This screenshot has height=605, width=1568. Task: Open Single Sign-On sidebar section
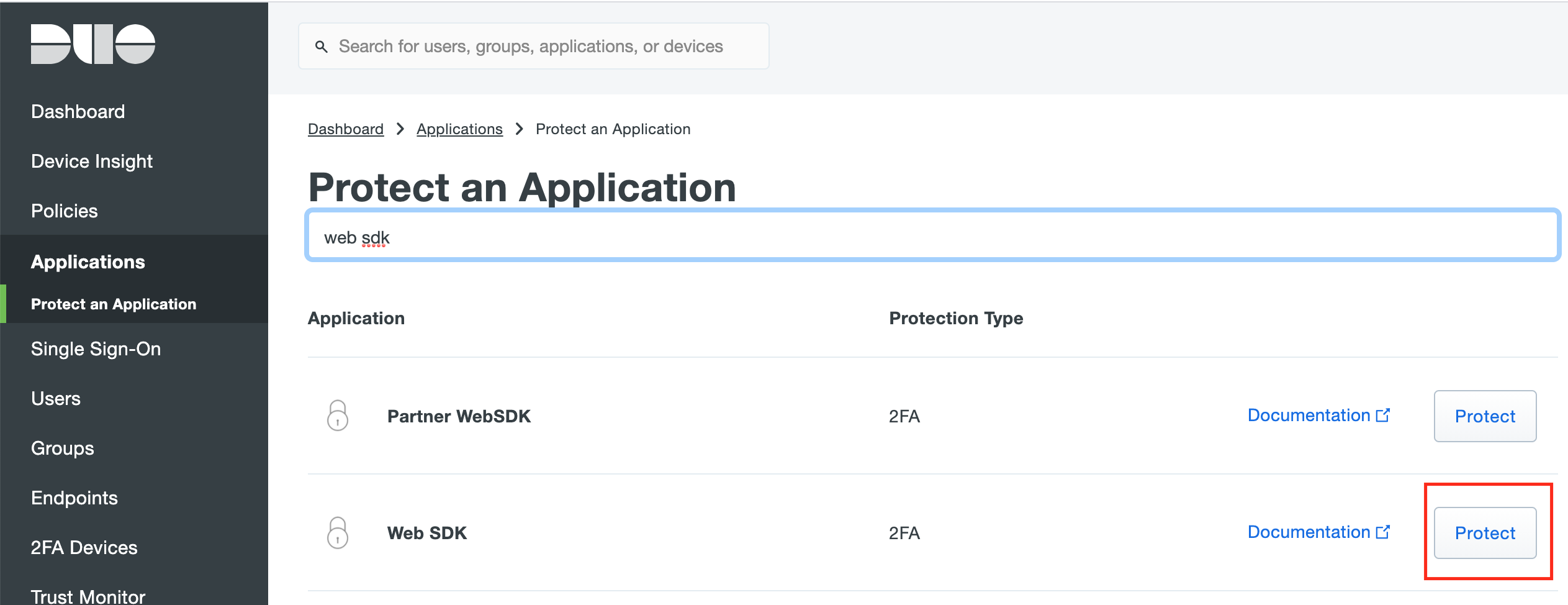tap(96, 349)
